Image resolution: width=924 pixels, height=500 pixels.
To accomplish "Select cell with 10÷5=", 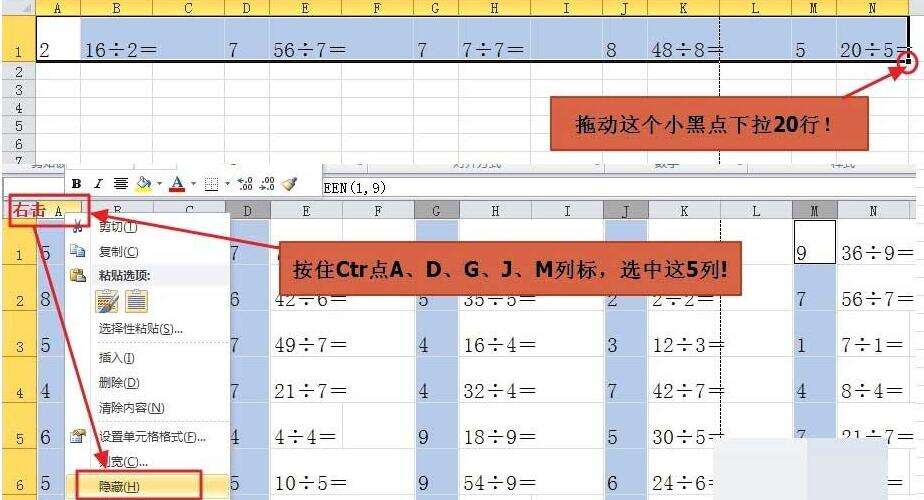I will 306,471.
